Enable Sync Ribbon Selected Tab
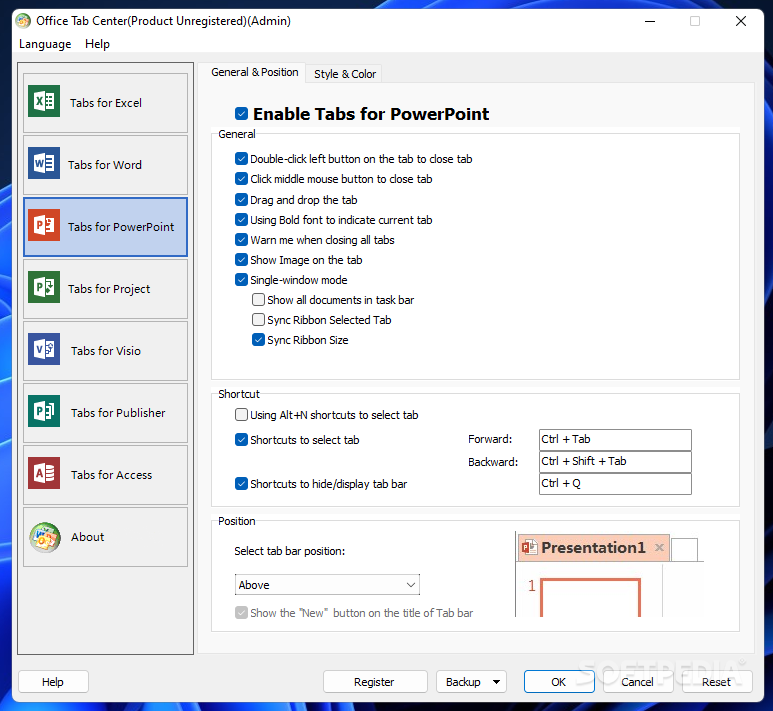This screenshot has height=711, width=773. pos(258,320)
